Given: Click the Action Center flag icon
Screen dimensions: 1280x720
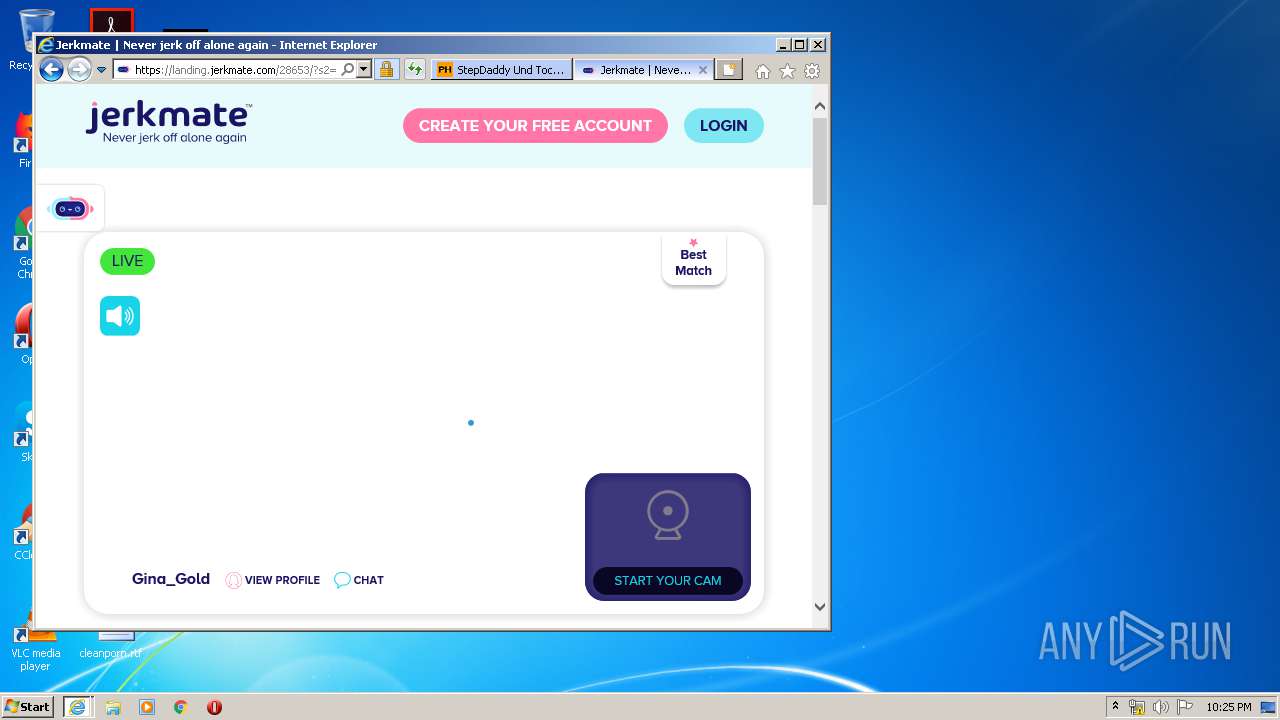Looking at the screenshot, I should tap(1185, 707).
